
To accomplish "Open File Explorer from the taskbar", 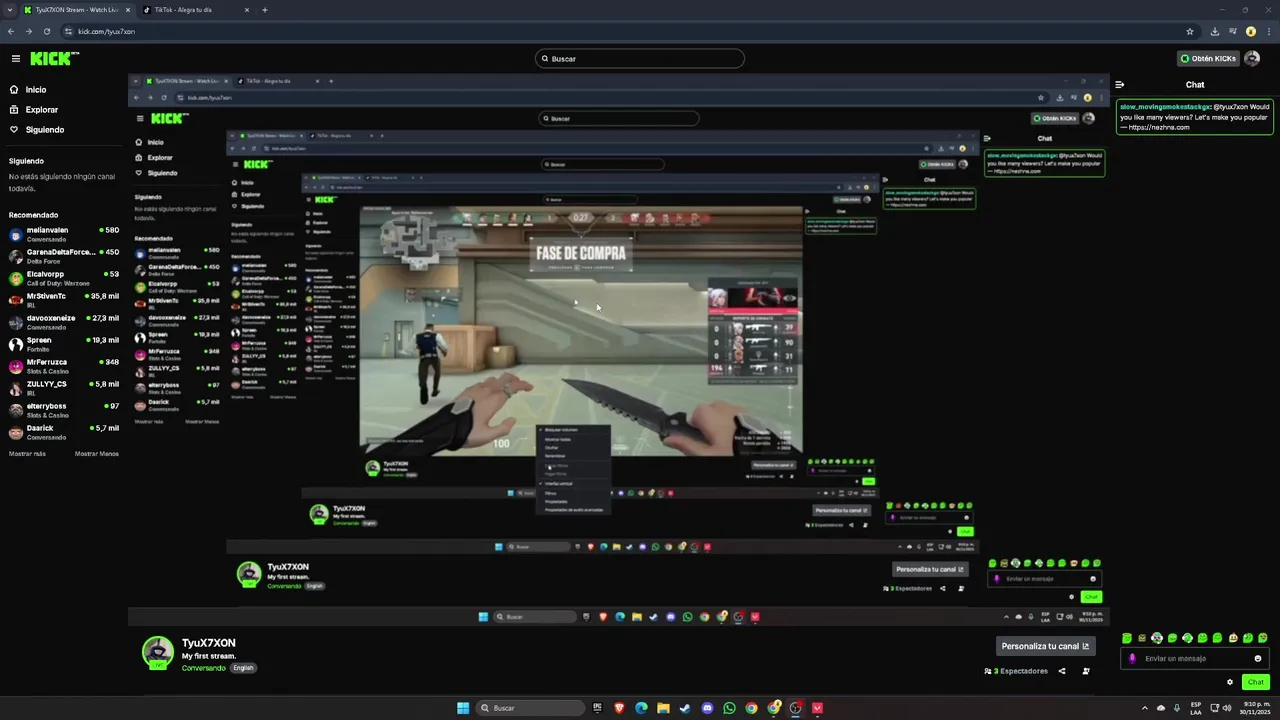I will click(x=663, y=708).
